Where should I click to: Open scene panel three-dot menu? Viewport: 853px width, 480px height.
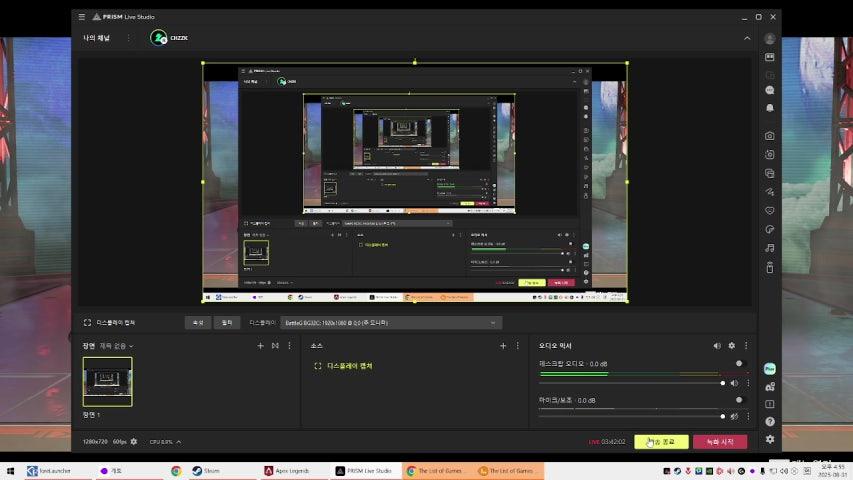click(x=289, y=346)
